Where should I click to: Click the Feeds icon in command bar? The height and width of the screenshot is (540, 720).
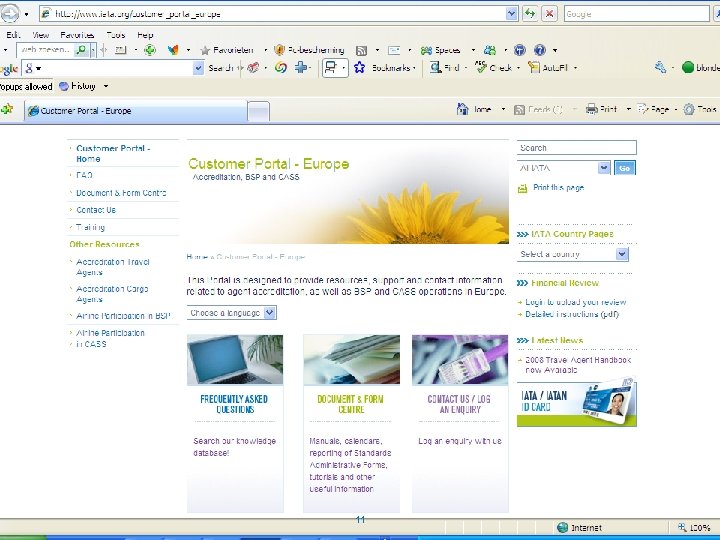(x=519, y=110)
